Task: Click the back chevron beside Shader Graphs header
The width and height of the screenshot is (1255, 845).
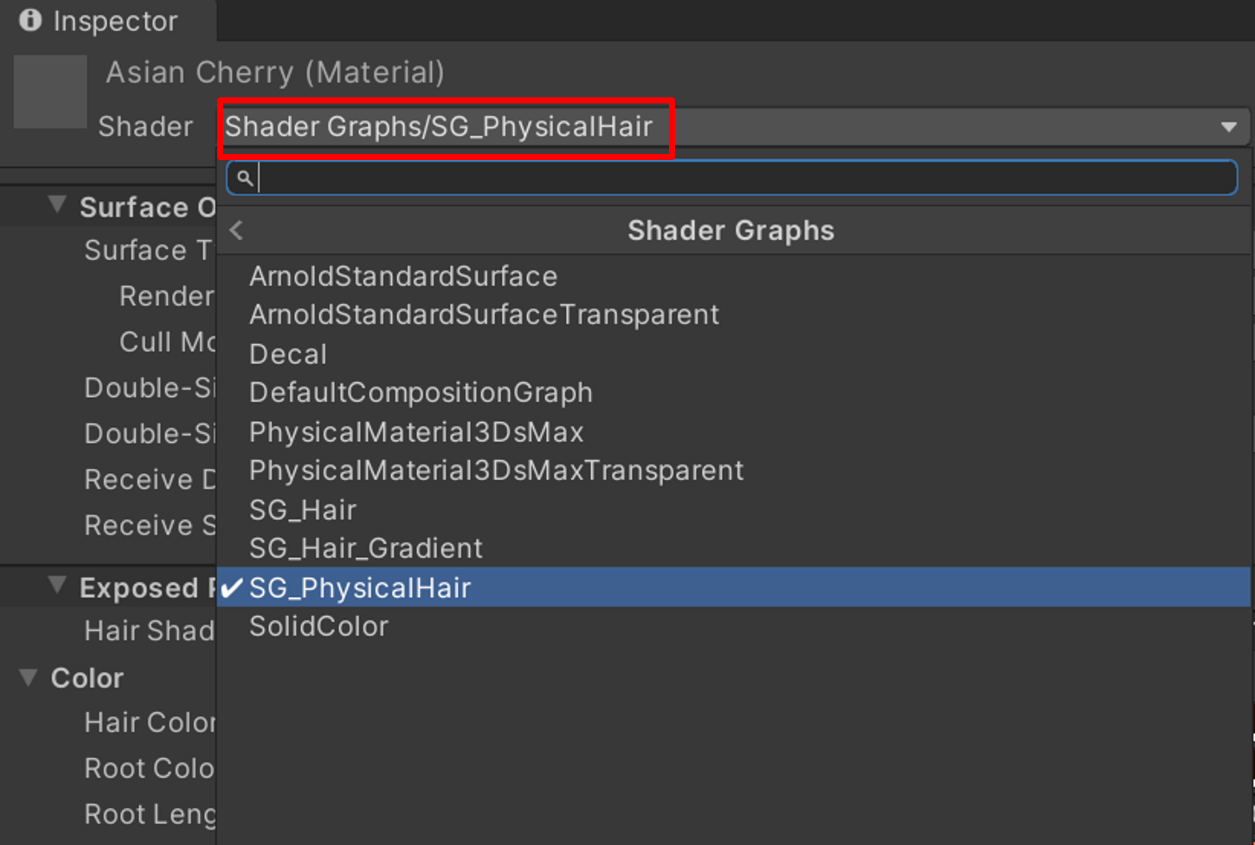Action: [236, 230]
